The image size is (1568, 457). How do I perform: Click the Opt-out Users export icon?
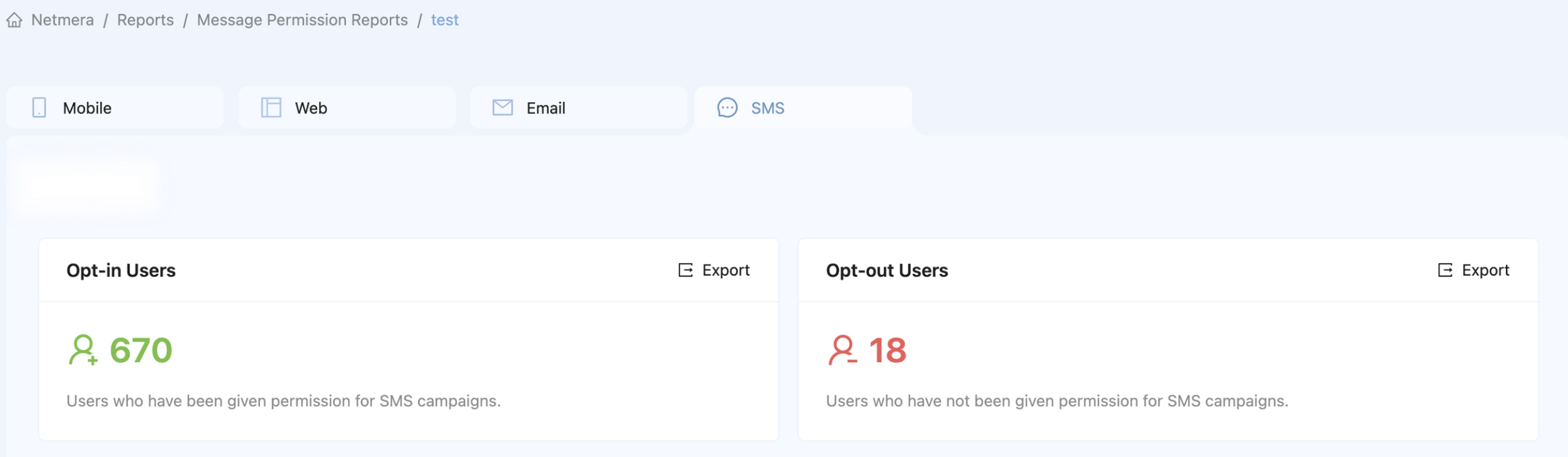click(1445, 270)
